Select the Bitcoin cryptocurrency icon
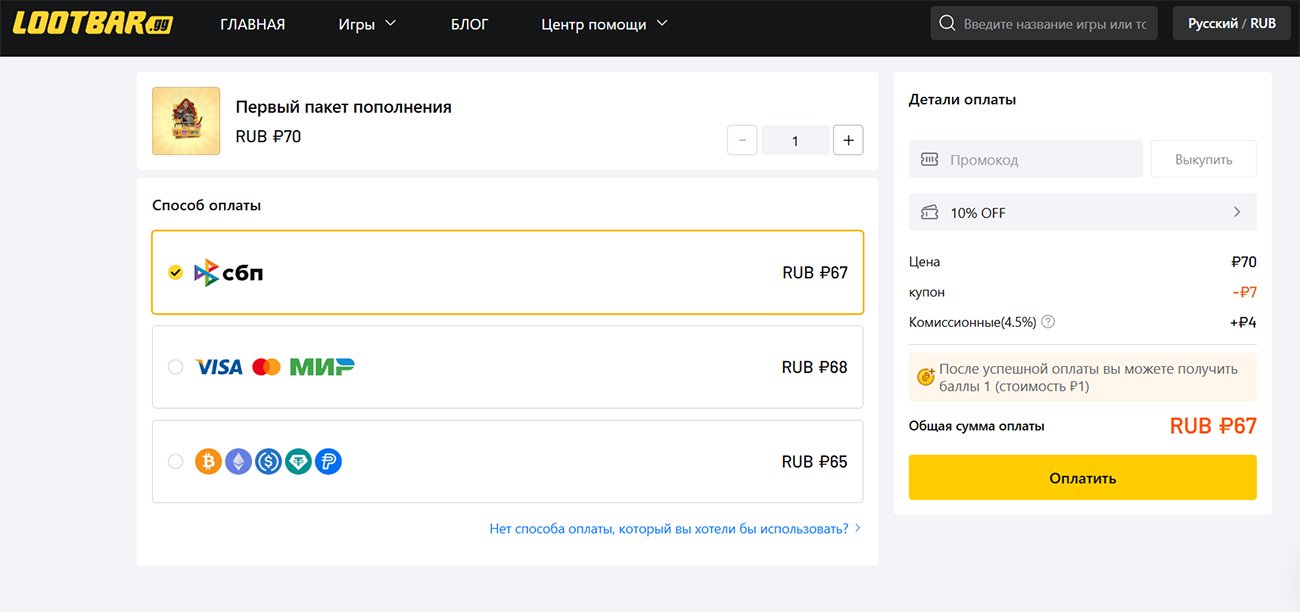Screen dimensions: 1300x612 207,461
